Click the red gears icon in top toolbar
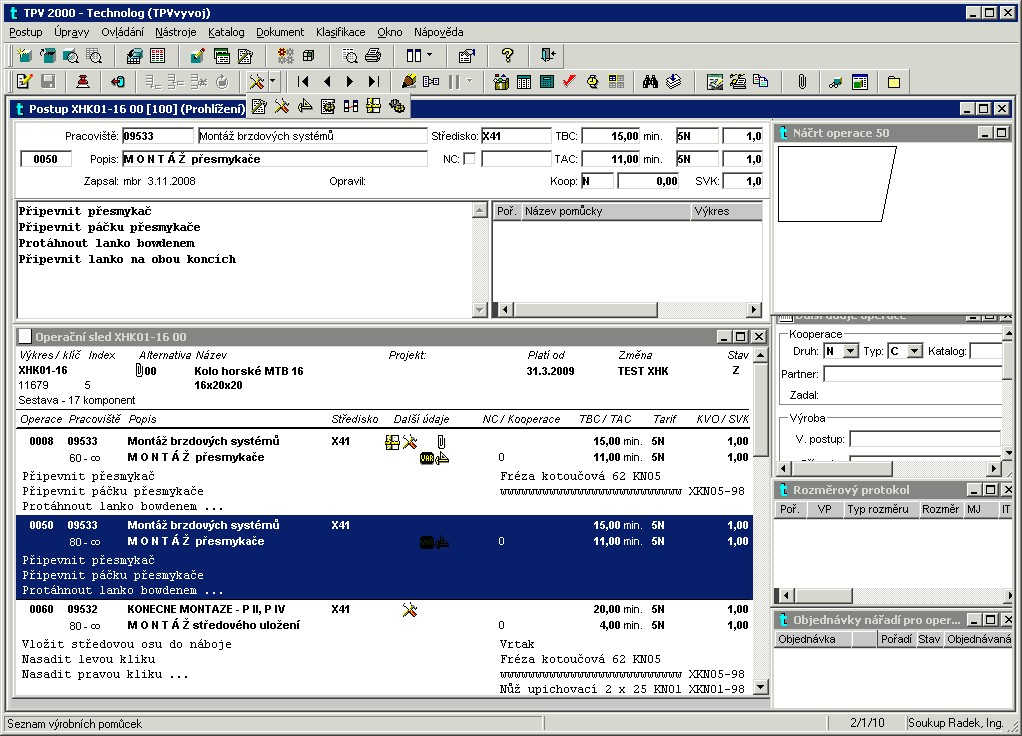 285,56
